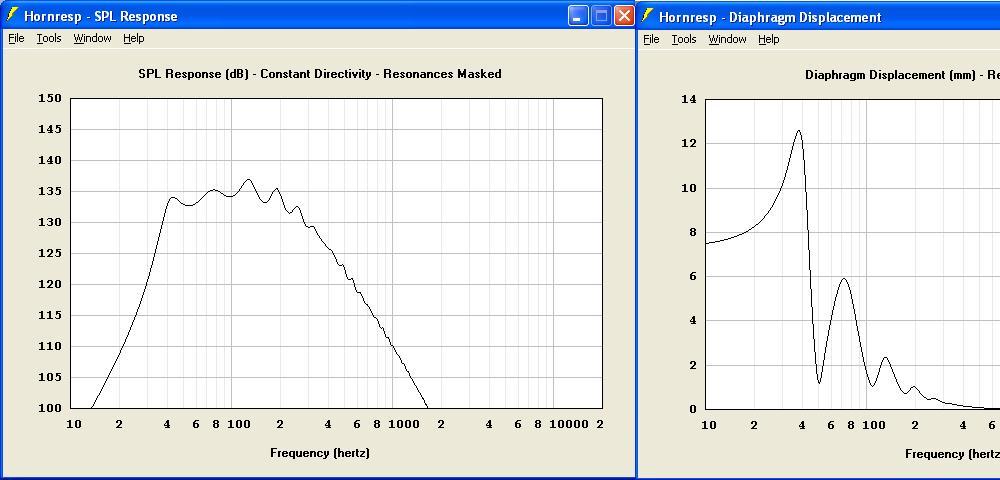Click the second displacement peak near 6 mm
Viewport: 1000px width, 480px height.
844,278
